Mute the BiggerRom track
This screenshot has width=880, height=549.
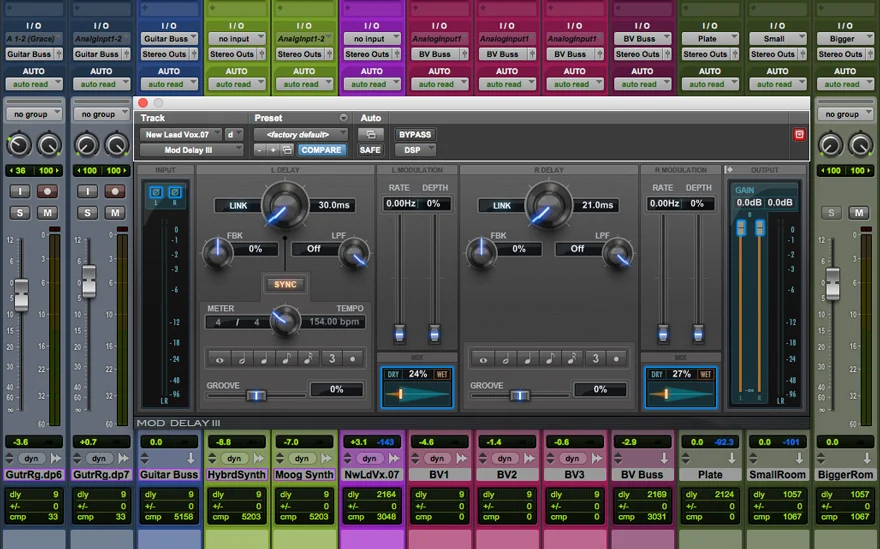(x=859, y=213)
